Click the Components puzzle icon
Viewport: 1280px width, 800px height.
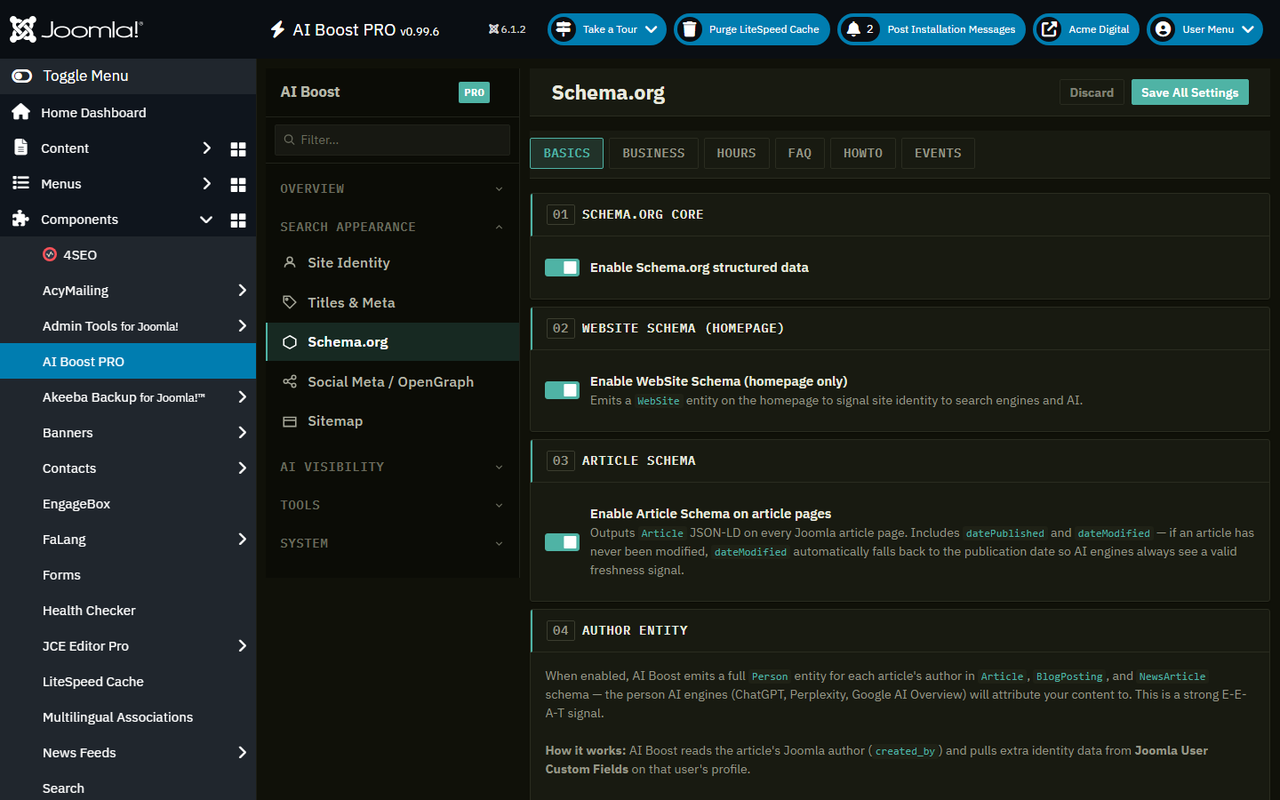click(x=20, y=219)
